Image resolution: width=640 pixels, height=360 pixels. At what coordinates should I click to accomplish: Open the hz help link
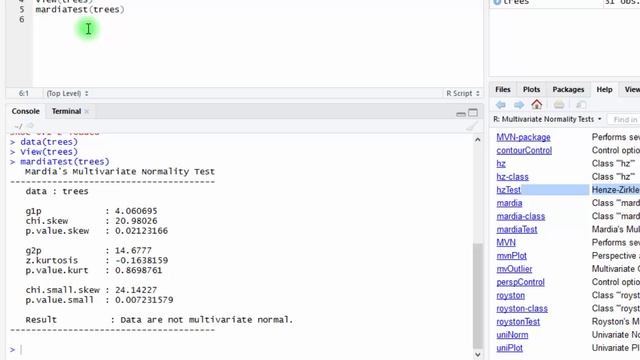tap(501, 164)
